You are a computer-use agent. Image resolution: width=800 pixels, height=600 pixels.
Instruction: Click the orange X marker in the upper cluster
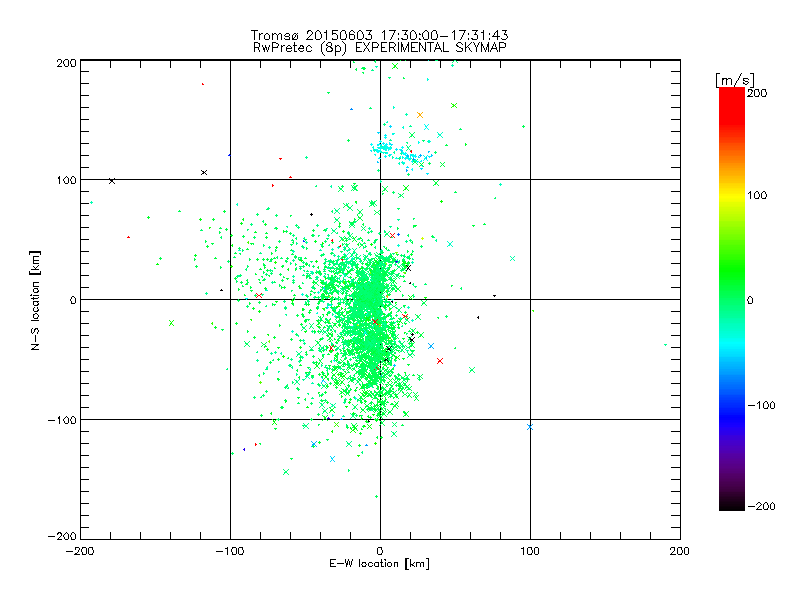point(420,115)
